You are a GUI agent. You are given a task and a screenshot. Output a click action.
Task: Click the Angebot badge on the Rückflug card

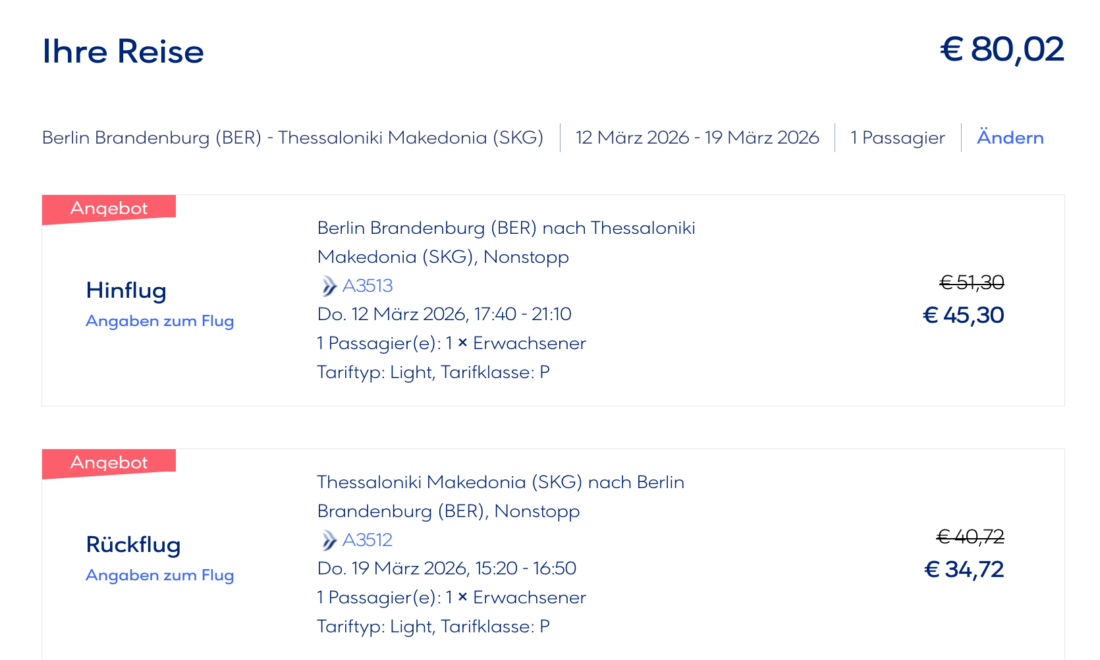pos(109,463)
